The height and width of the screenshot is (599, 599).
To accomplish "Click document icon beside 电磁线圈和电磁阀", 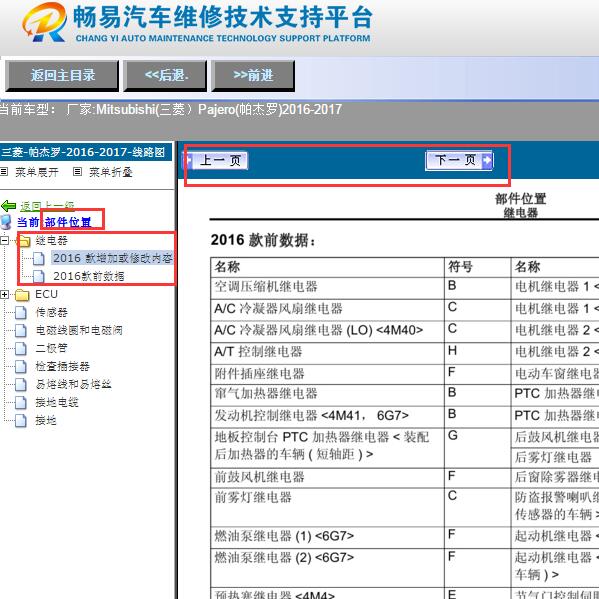I will click(21, 330).
